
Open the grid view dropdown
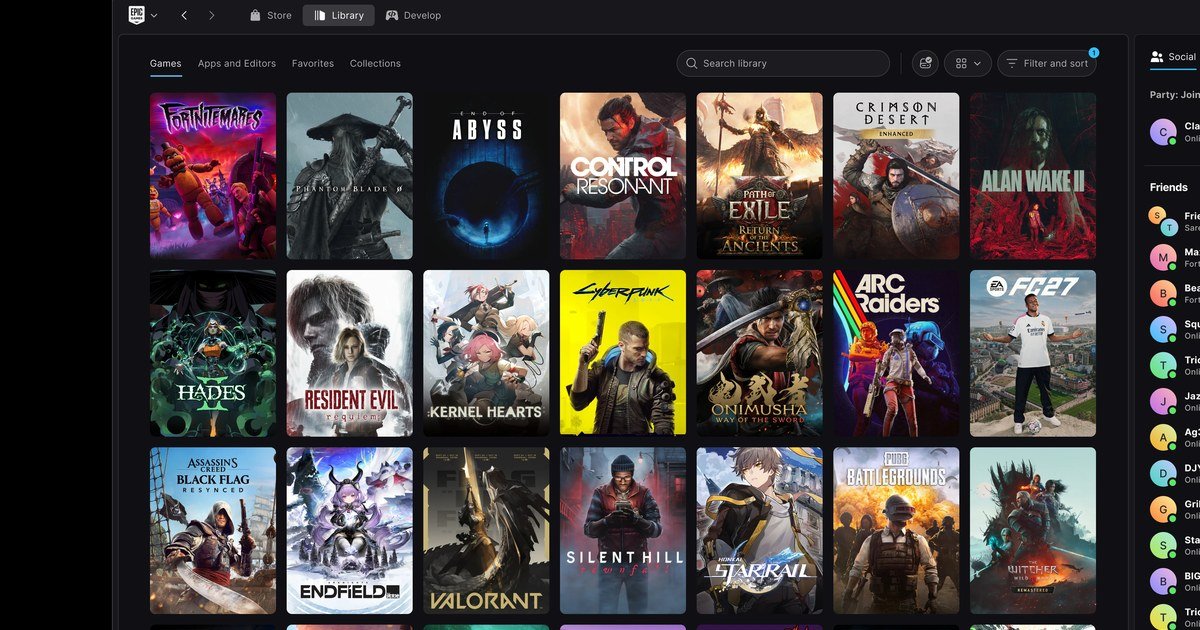[967, 63]
